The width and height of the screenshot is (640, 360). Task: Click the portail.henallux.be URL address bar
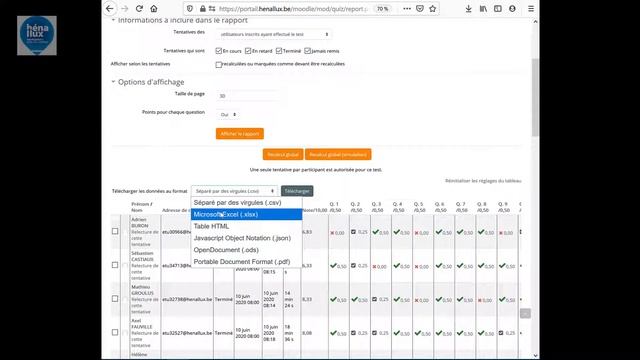(x=293, y=9)
